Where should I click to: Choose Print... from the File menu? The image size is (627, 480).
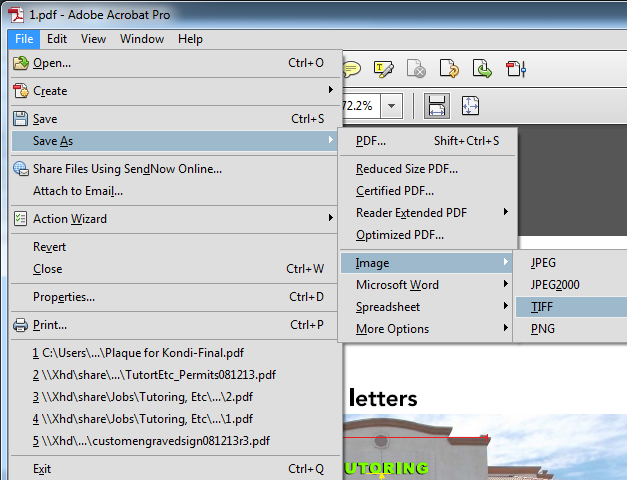click(174, 325)
